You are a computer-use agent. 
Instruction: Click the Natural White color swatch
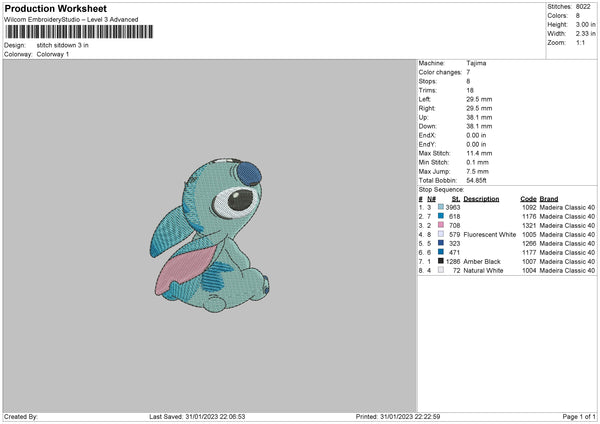pyautogui.click(x=441, y=270)
